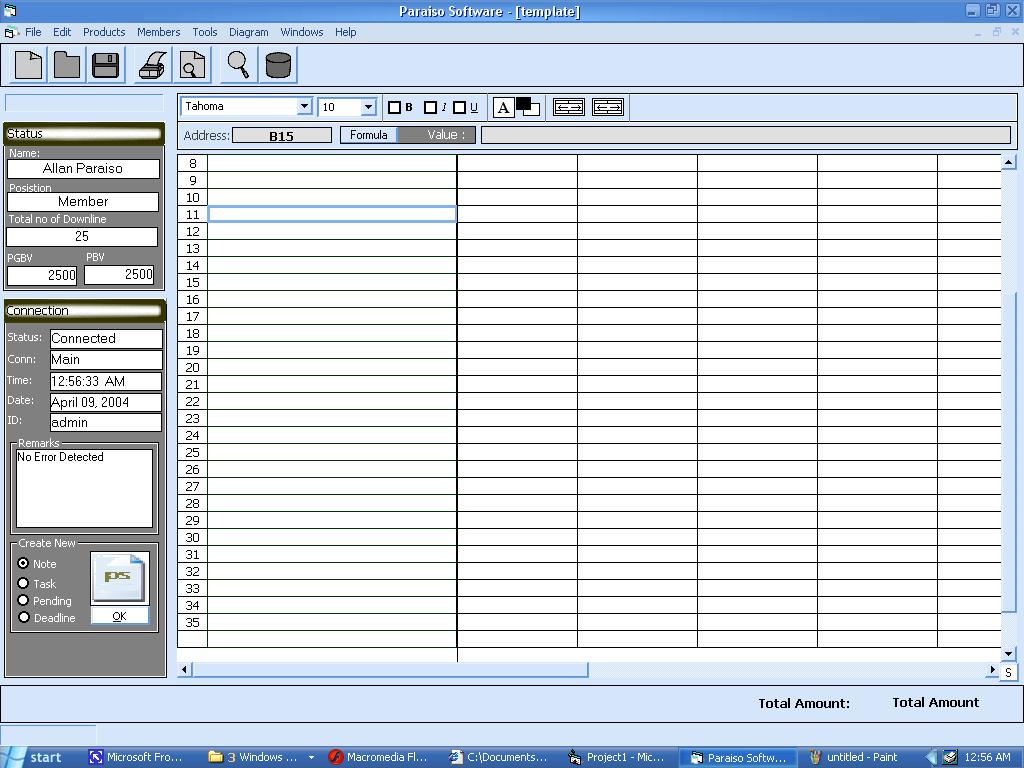
Task: Open the Products menu
Action: 104,32
